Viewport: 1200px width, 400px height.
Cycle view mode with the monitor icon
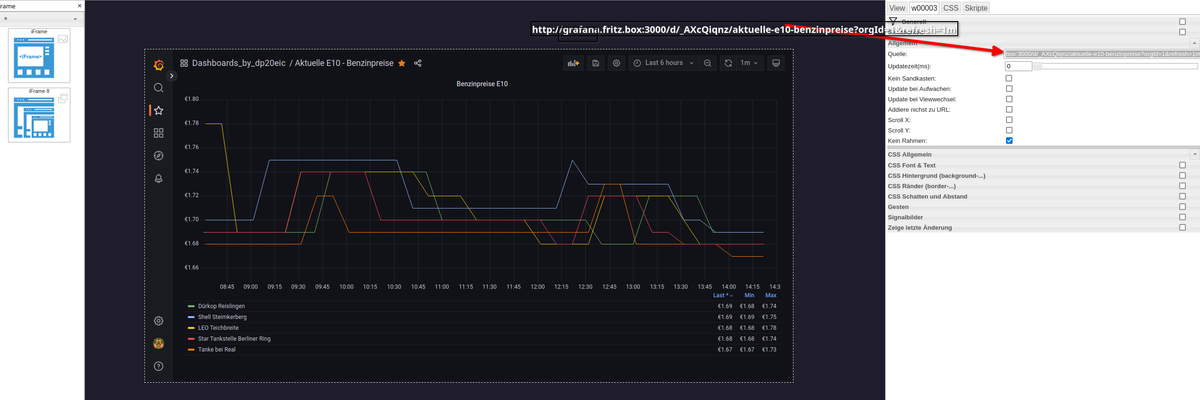tap(776, 63)
